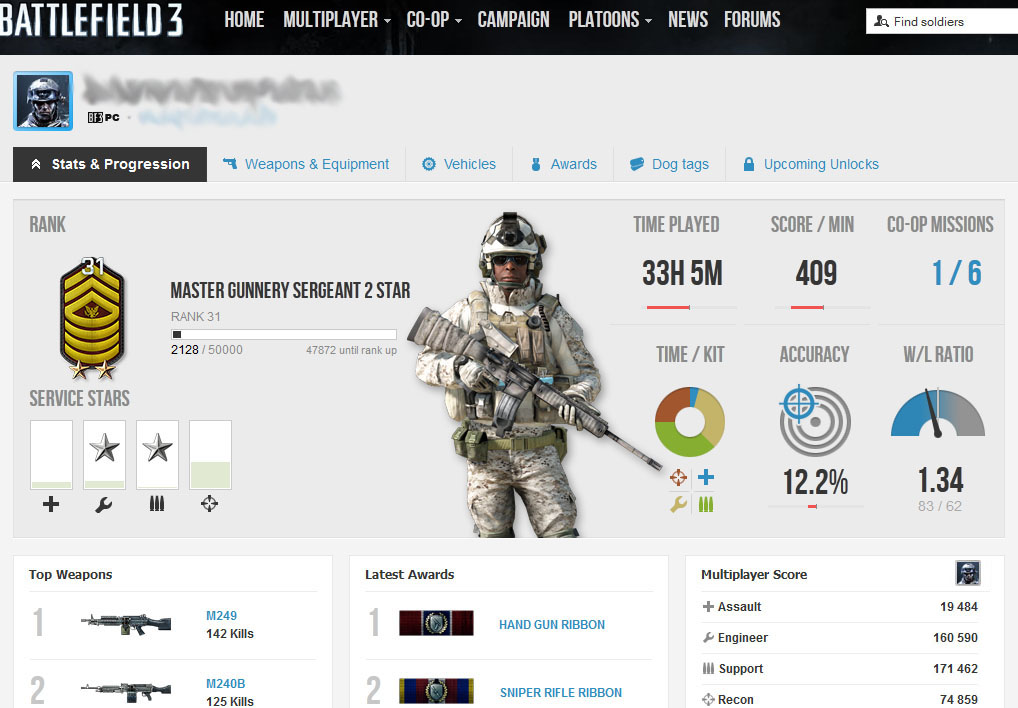Click the blue Assault plus icon under Time/Kit
Viewport: 1018px width, 708px height.
706,478
